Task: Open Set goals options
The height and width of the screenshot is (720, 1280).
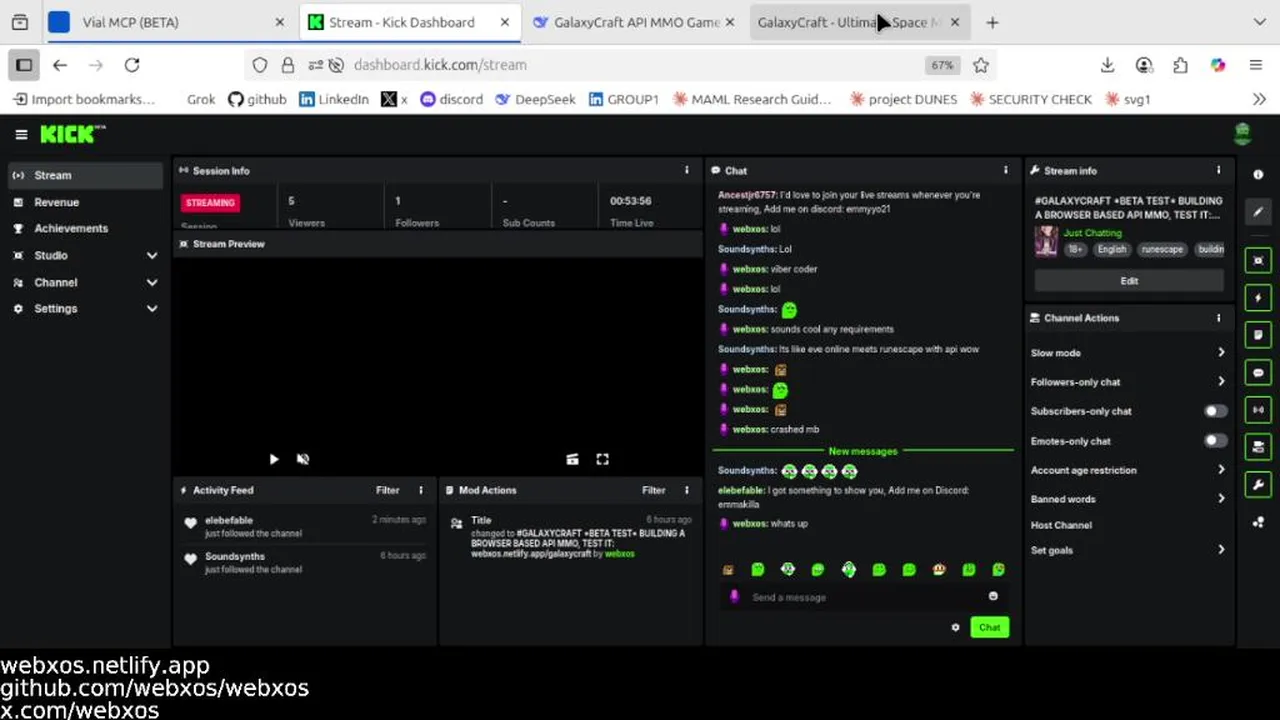Action: 1128,550
